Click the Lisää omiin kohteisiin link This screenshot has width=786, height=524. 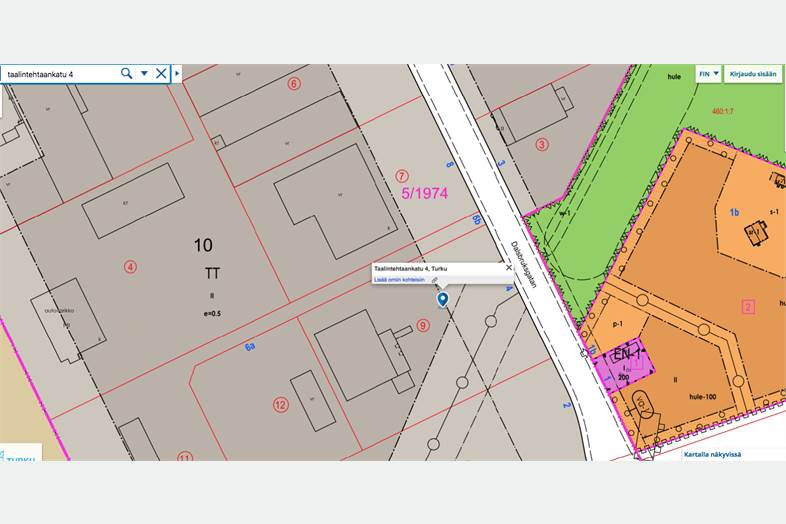click(x=401, y=280)
